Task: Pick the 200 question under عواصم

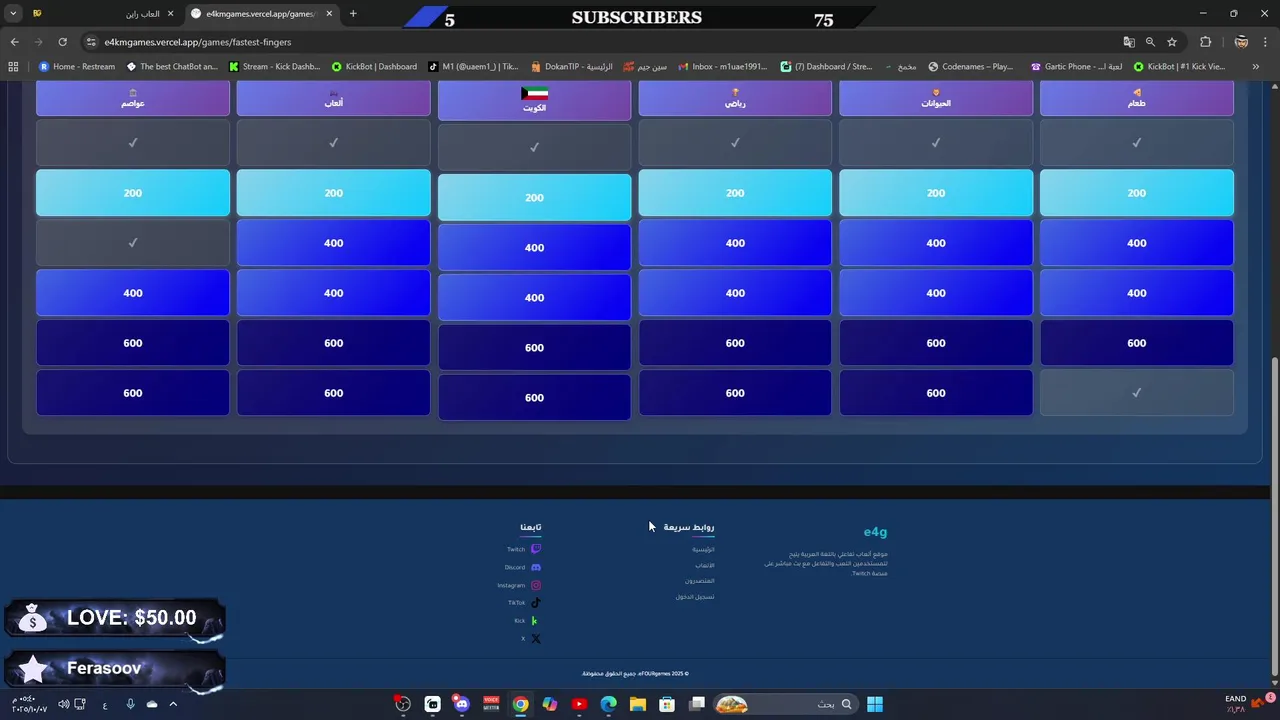Action: pos(133,193)
